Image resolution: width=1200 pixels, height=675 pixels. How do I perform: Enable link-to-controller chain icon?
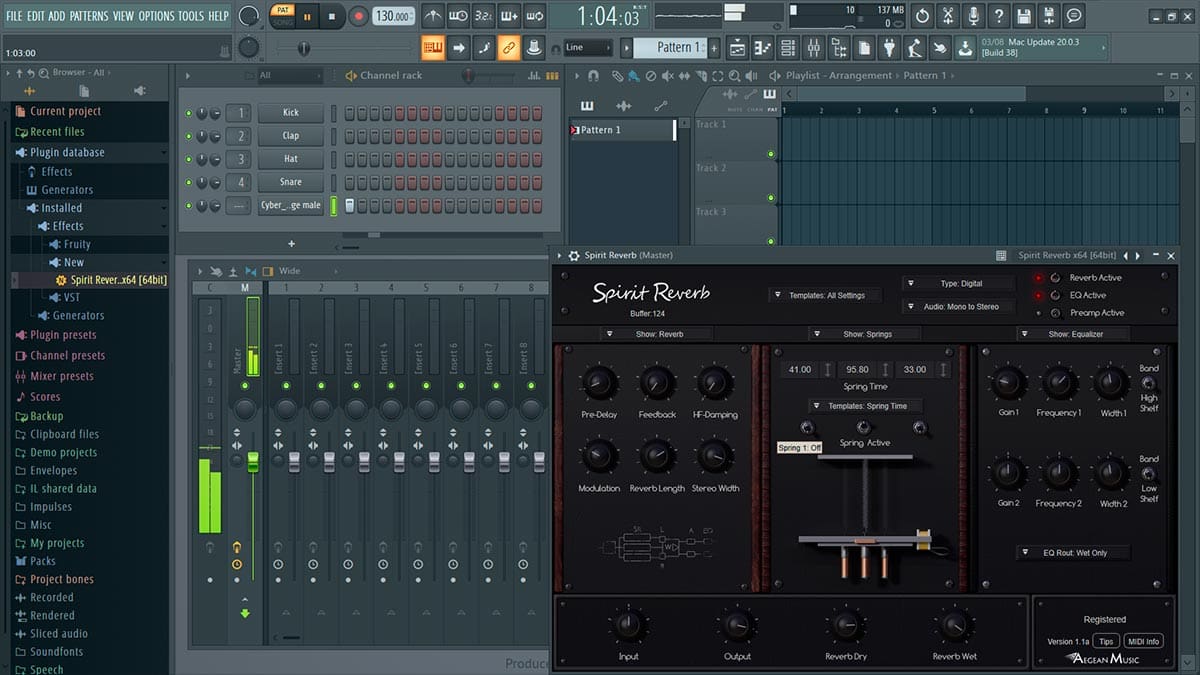coord(508,48)
